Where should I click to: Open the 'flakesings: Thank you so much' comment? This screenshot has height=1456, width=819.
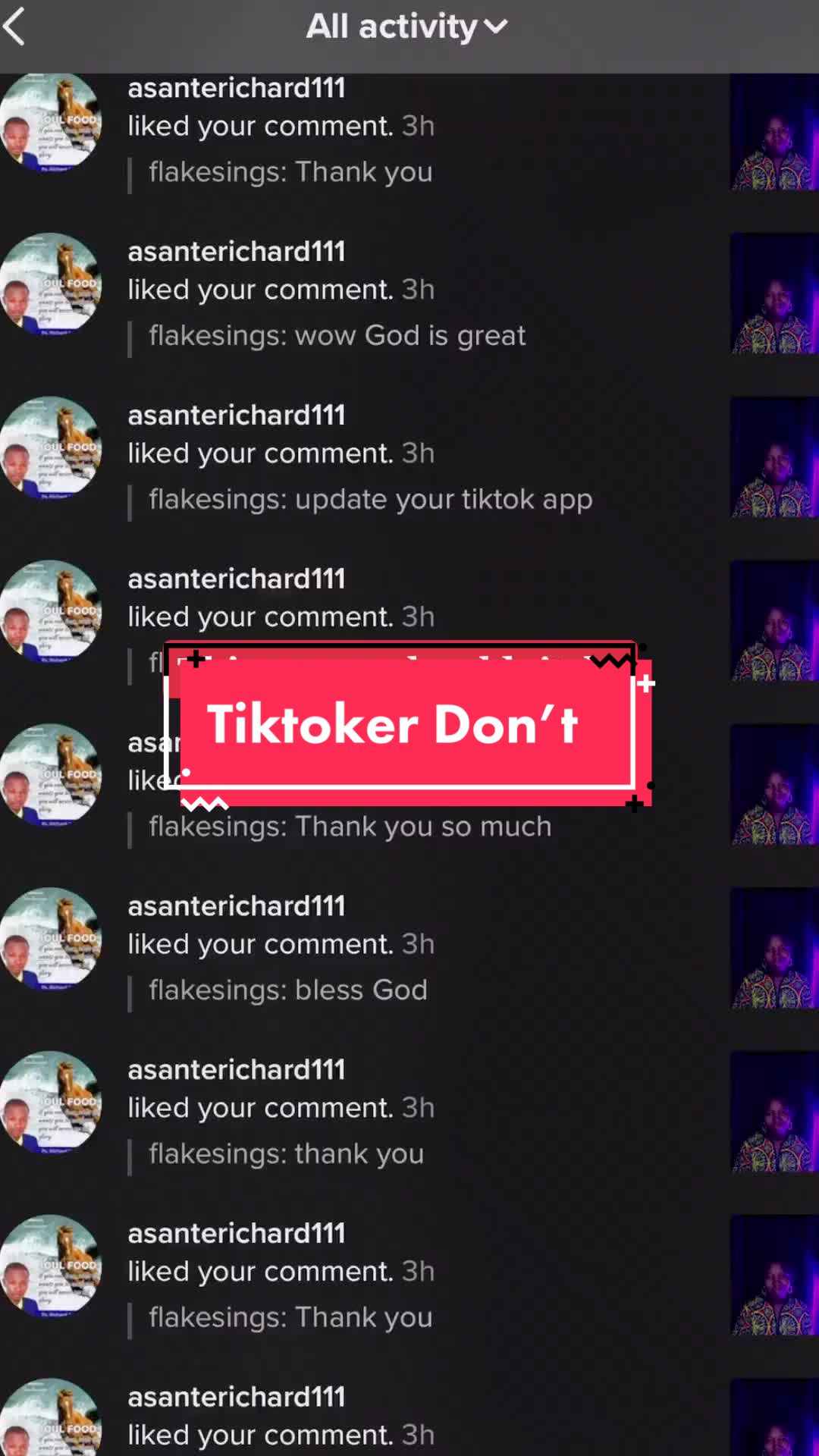(x=350, y=827)
